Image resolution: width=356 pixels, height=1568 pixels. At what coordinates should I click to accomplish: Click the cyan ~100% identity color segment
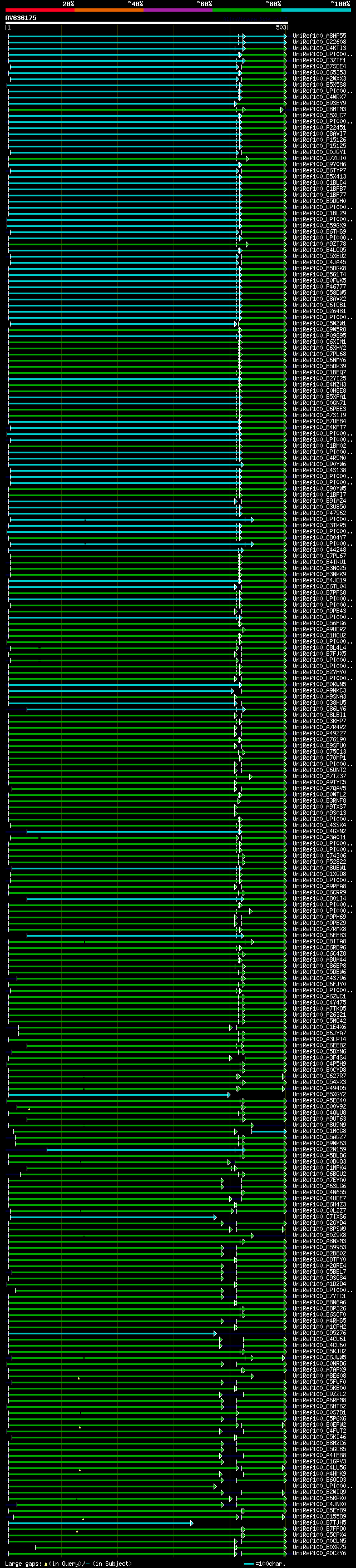[316, 10]
